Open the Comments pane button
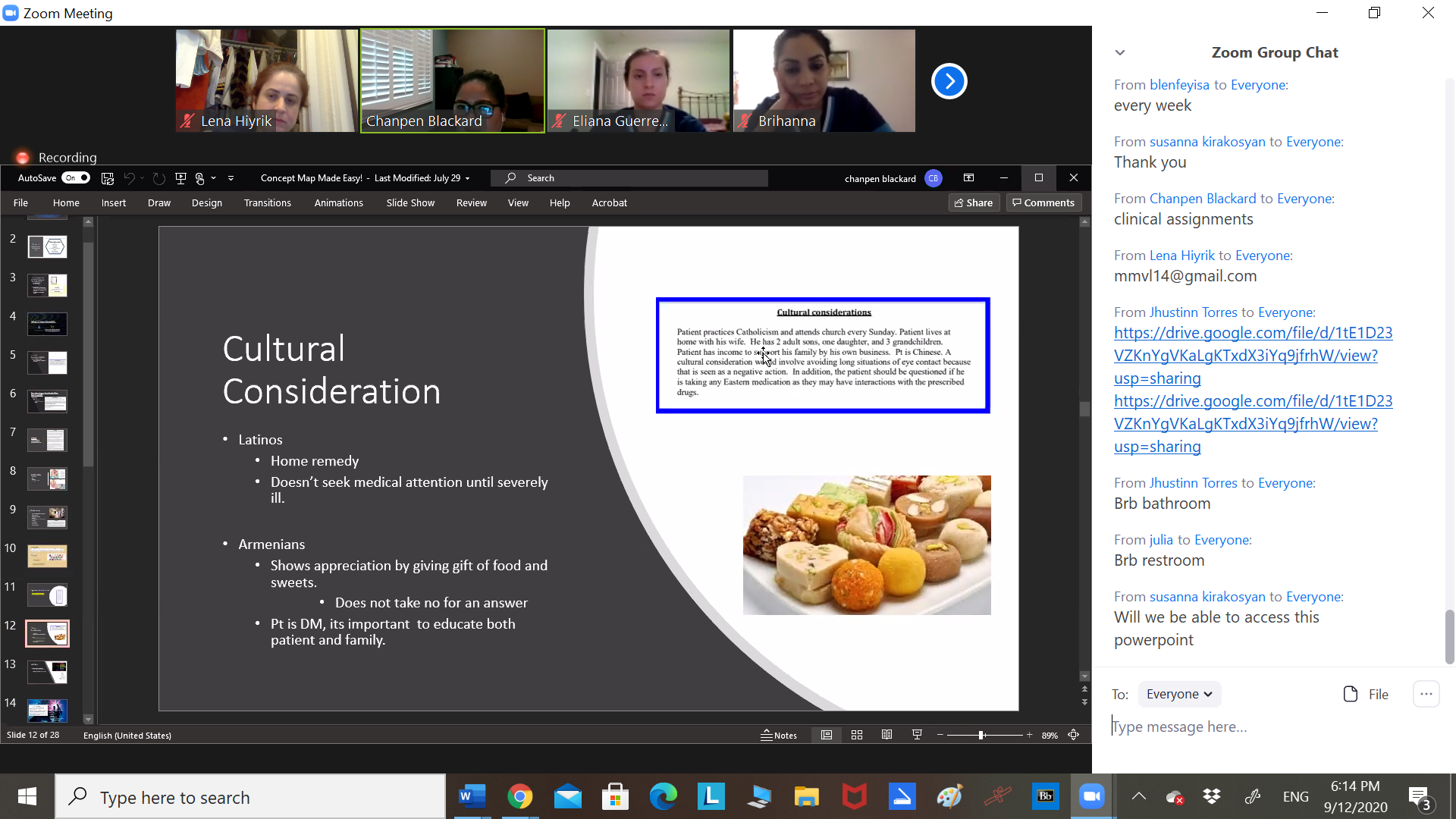Image resolution: width=1456 pixels, height=819 pixels. [1043, 202]
